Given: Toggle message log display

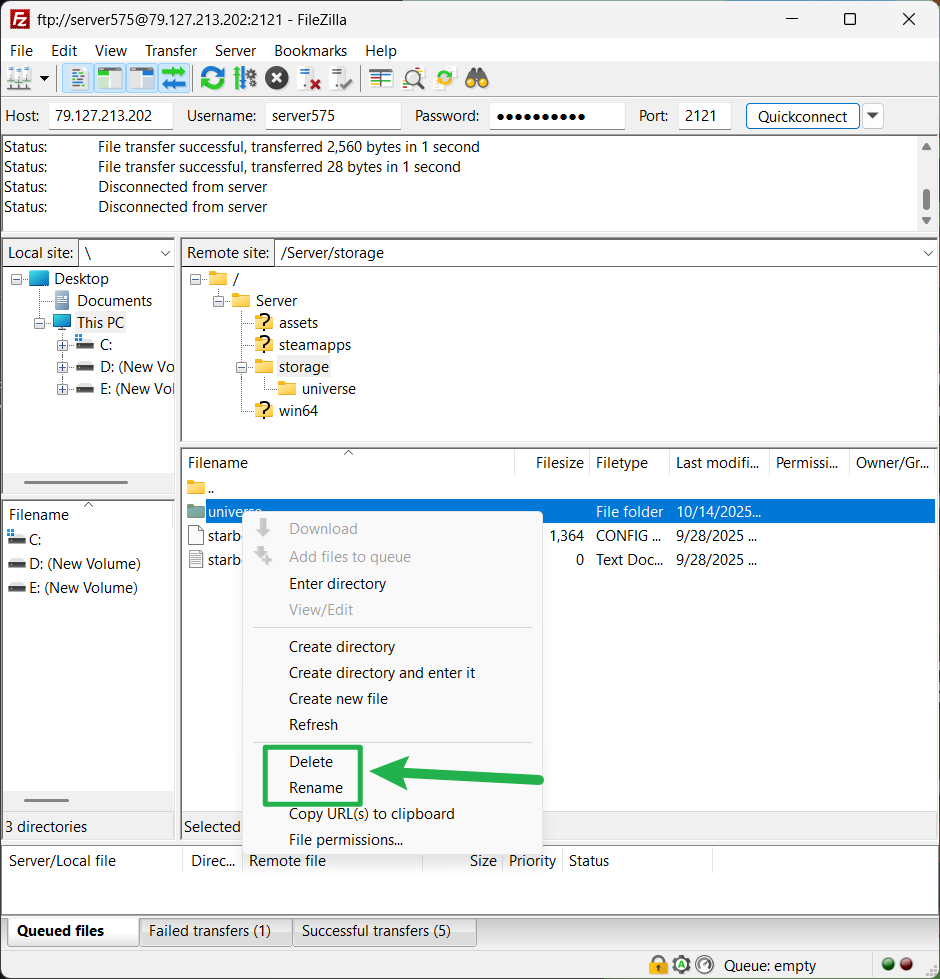Looking at the screenshot, I should coord(77,78).
